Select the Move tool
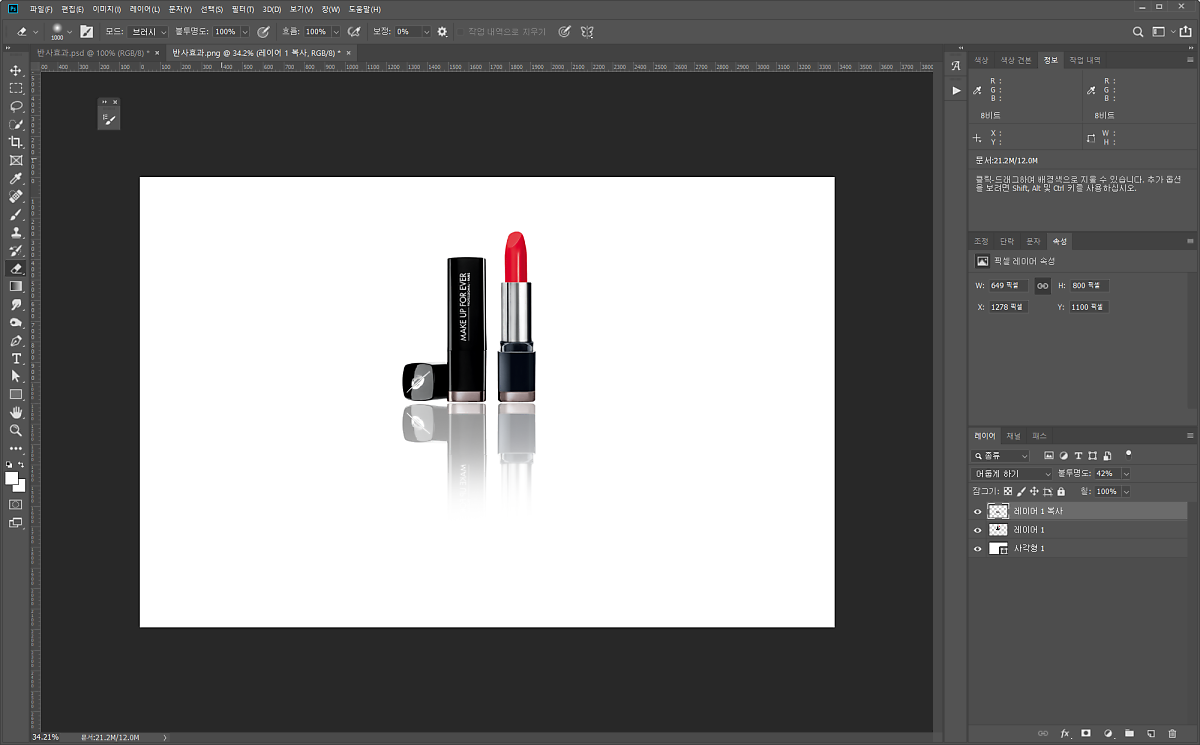The height and width of the screenshot is (745, 1200). click(x=16, y=70)
